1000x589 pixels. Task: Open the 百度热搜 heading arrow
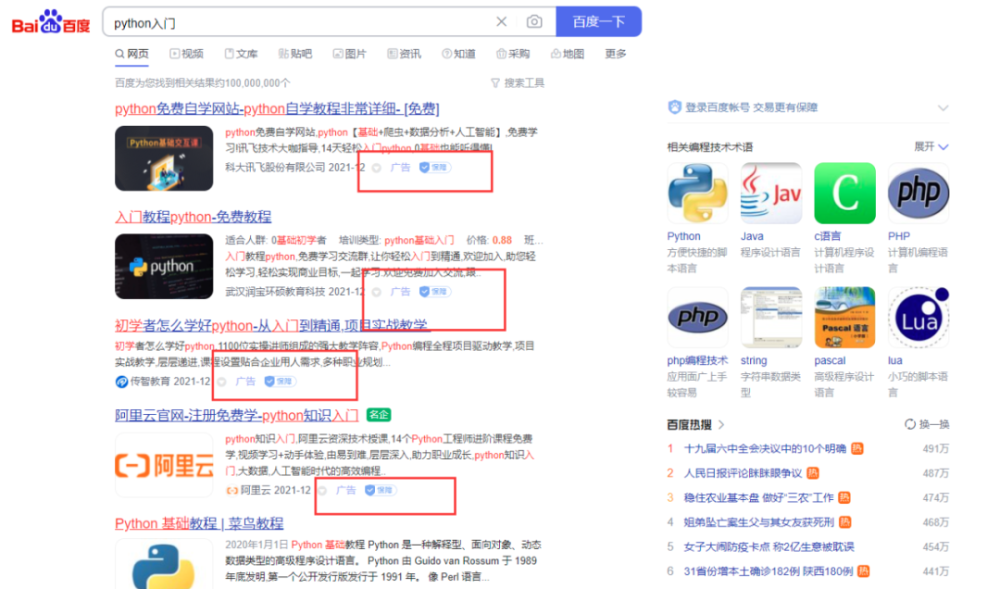click(721, 425)
